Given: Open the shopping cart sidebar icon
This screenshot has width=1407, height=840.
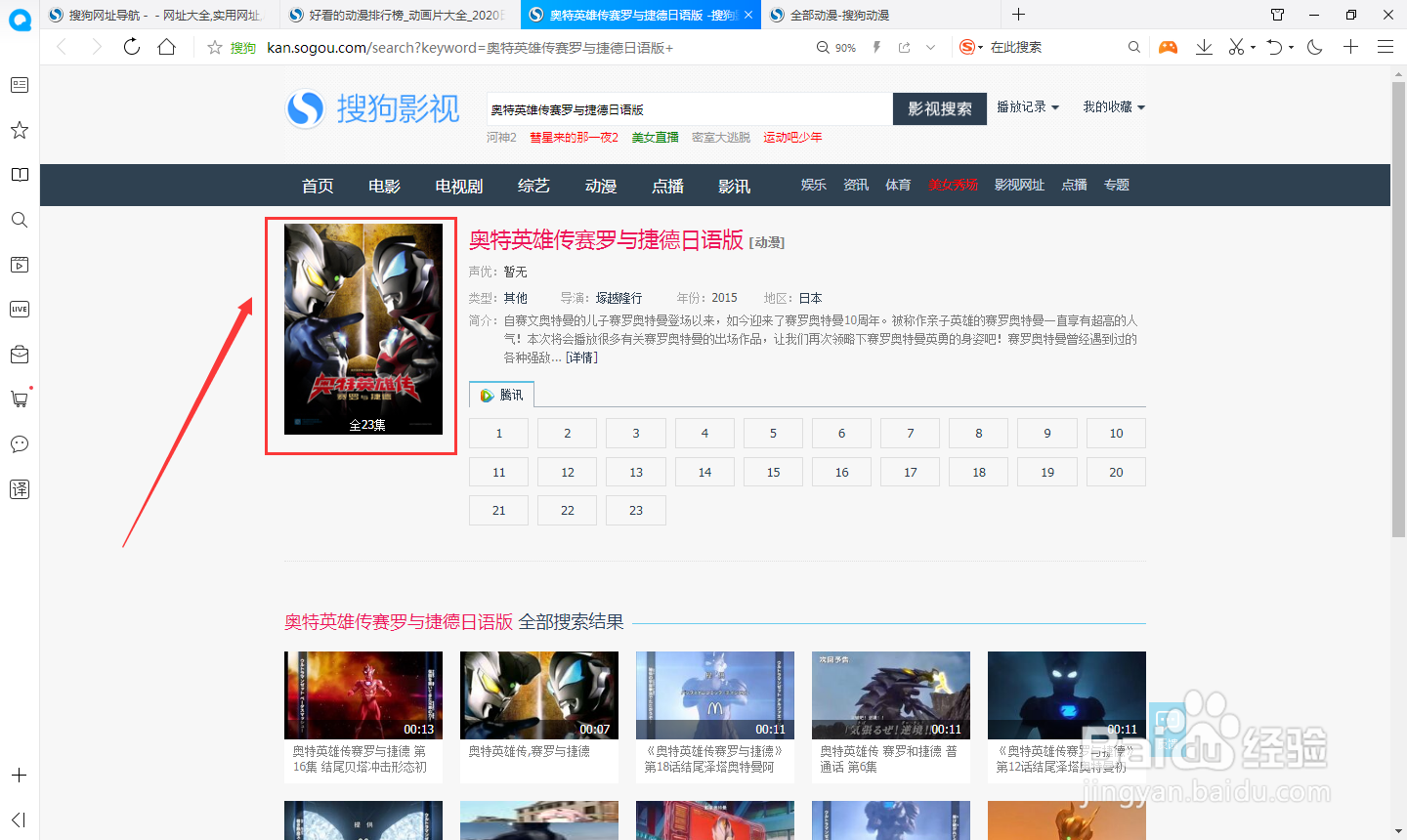Looking at the screenshot, I should pyautogui.click(x=19, y=399).
